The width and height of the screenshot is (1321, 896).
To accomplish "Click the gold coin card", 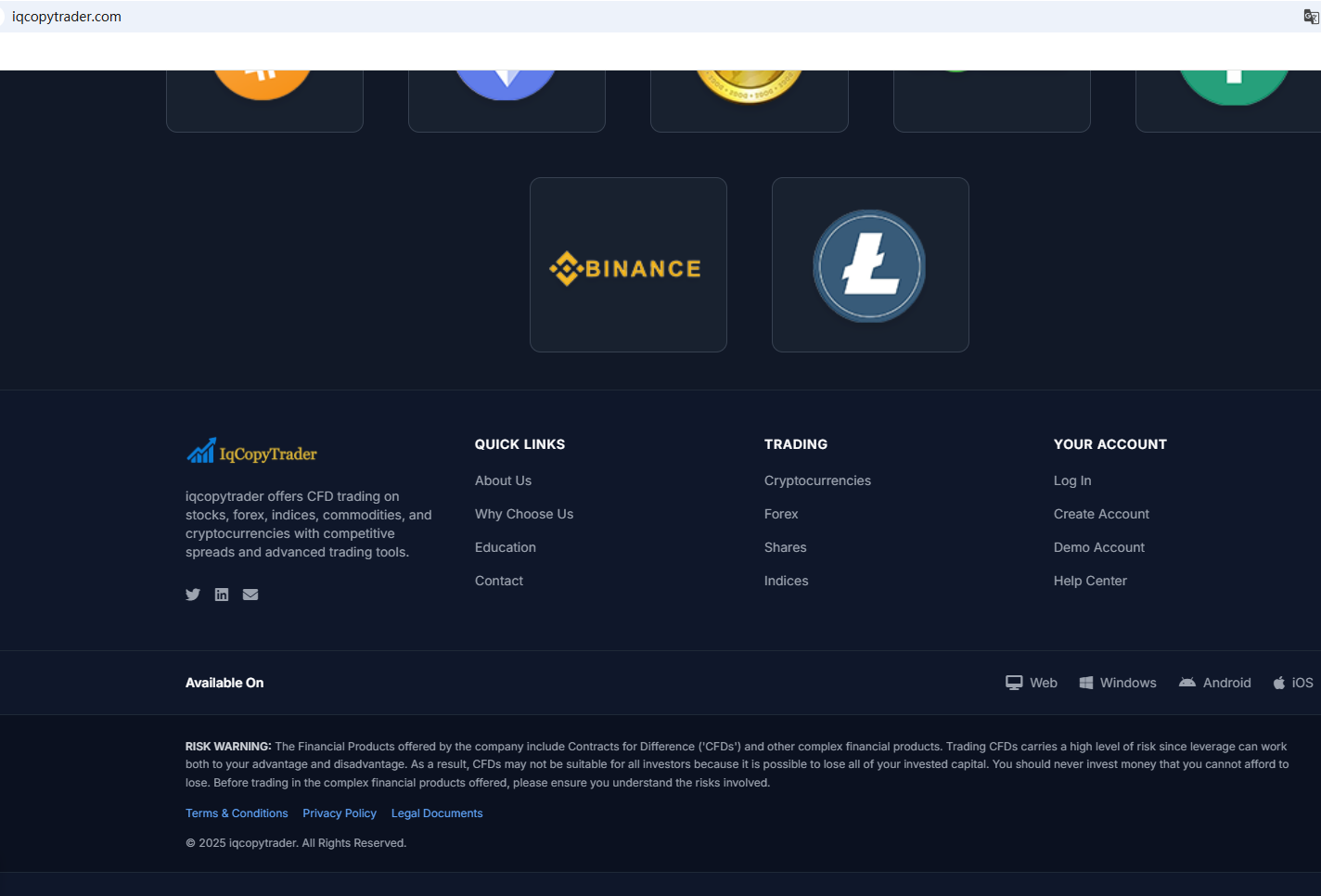I will [750, 100].
